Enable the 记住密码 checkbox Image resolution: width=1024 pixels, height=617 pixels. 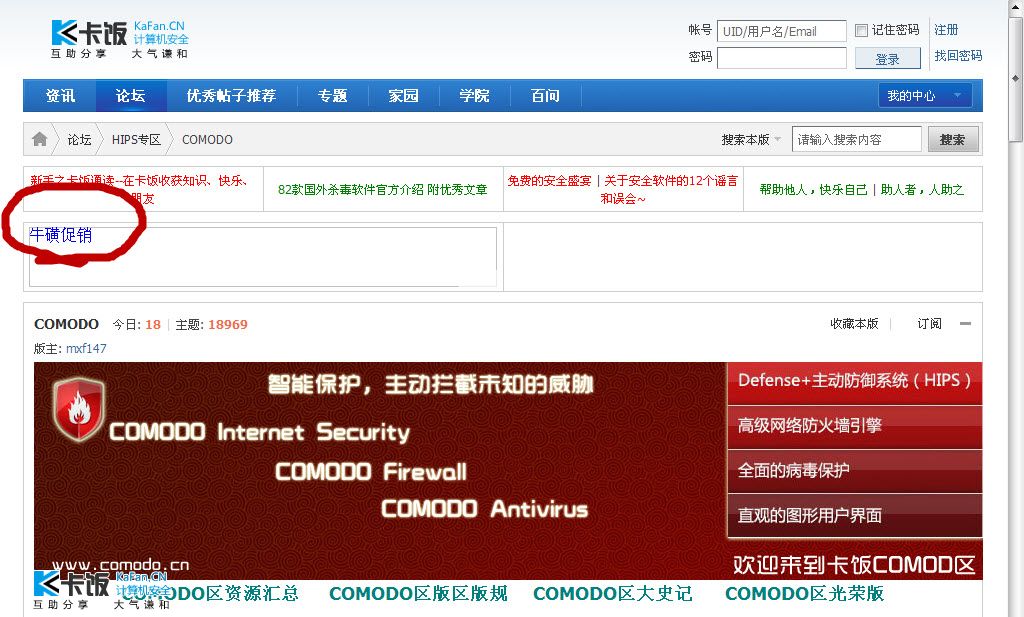click(x=861, y=30)
